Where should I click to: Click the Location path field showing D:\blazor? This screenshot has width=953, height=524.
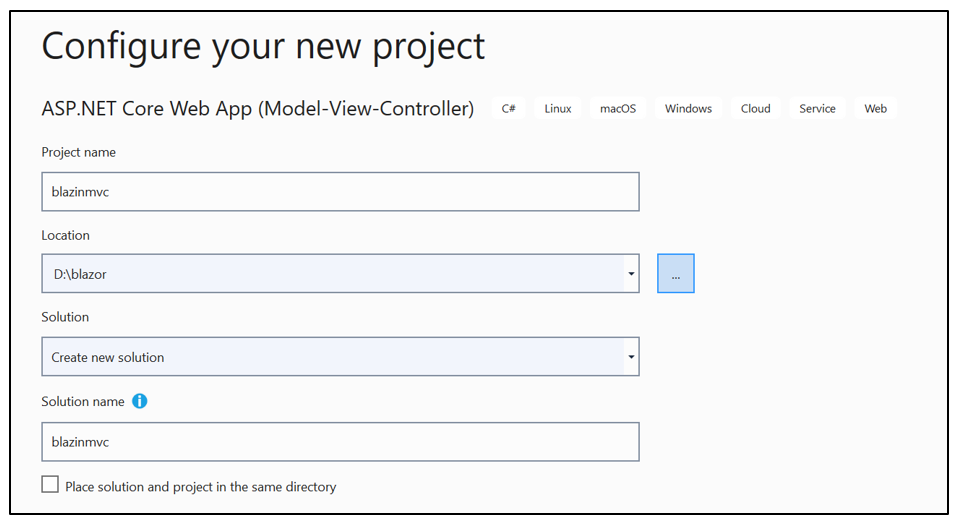point(330,273)
